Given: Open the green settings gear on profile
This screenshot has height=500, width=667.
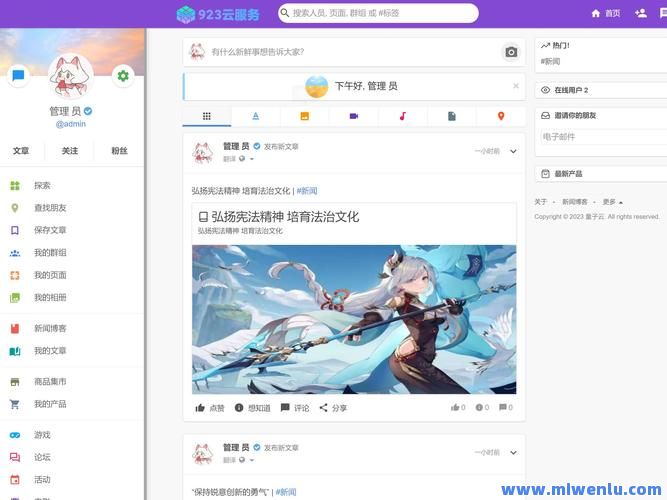Looking at the screenshot, I should coord(122,76).
